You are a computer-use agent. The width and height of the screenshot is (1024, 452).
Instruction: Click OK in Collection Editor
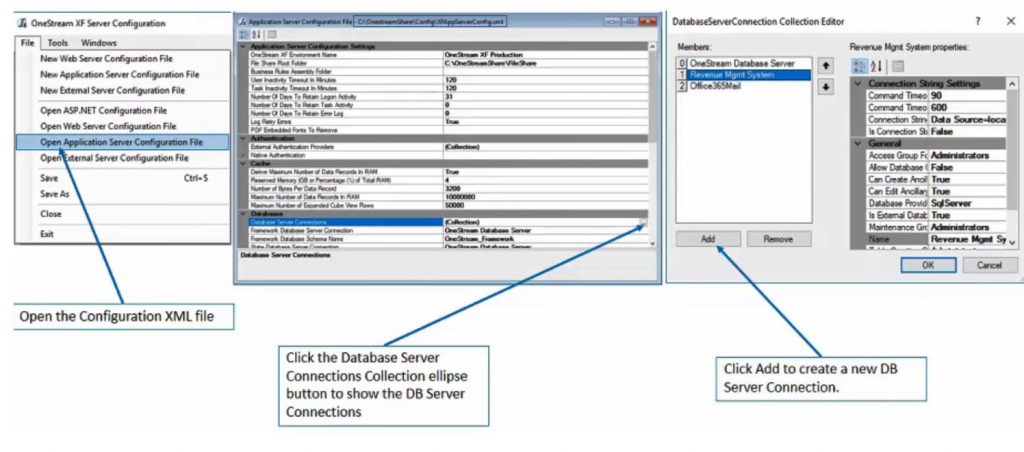click(x=928, y=265)
